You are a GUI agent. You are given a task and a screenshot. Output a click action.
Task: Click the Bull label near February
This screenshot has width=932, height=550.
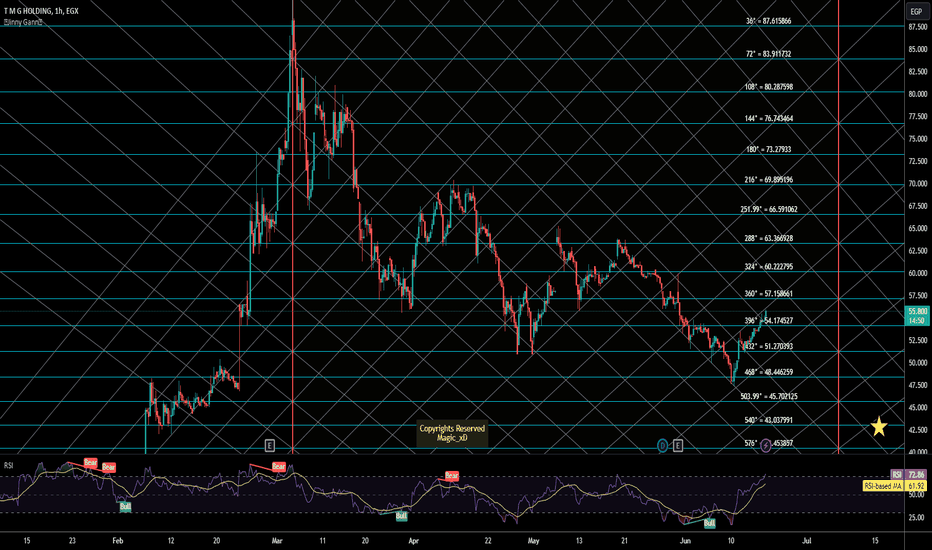125,507
